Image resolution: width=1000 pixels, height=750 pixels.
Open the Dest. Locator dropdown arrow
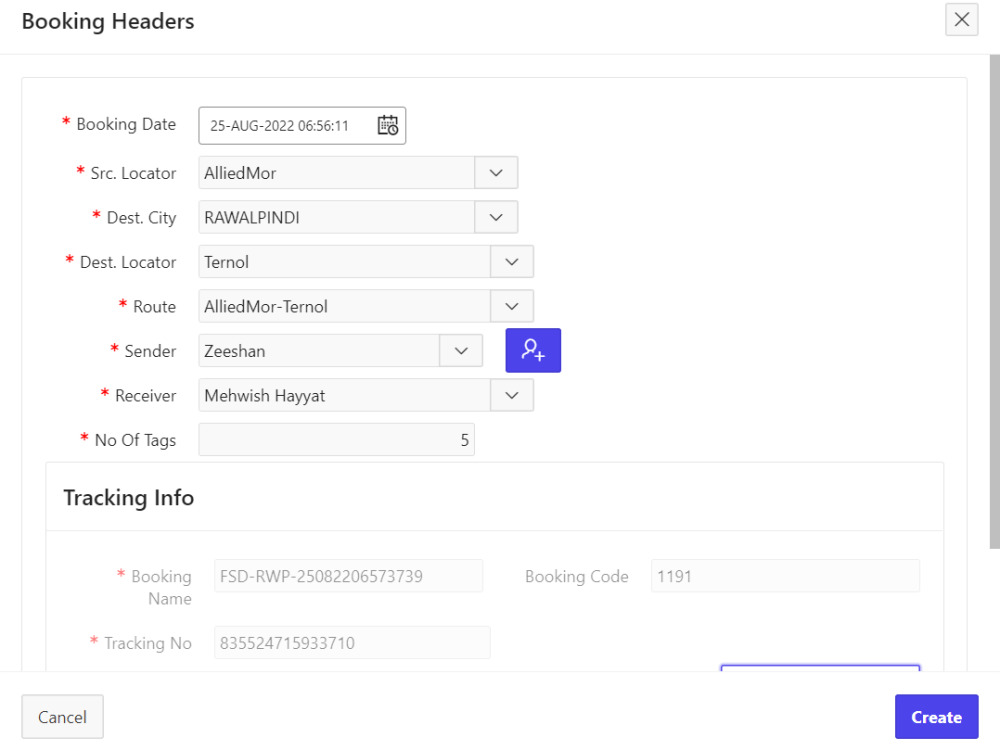tap(511, 262)
